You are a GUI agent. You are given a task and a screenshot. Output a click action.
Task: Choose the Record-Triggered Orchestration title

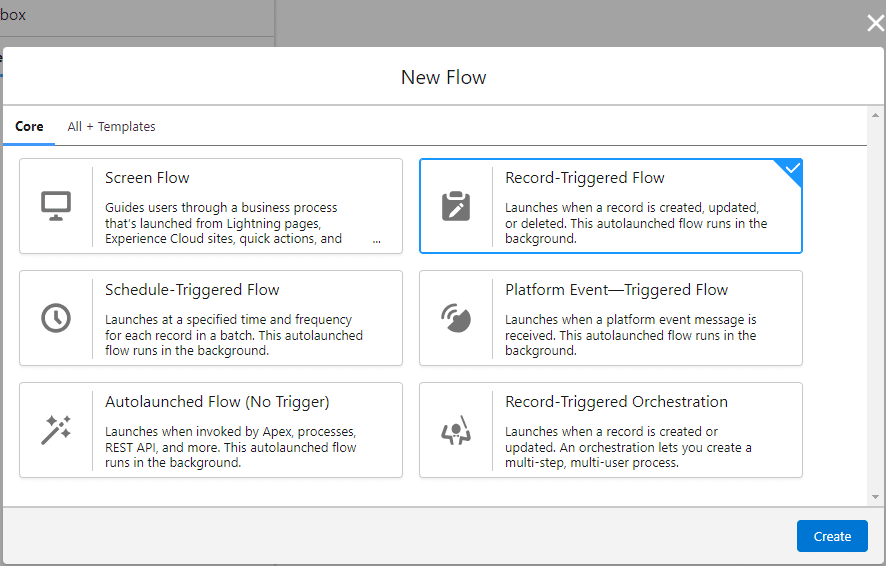[x=616, y=402]
